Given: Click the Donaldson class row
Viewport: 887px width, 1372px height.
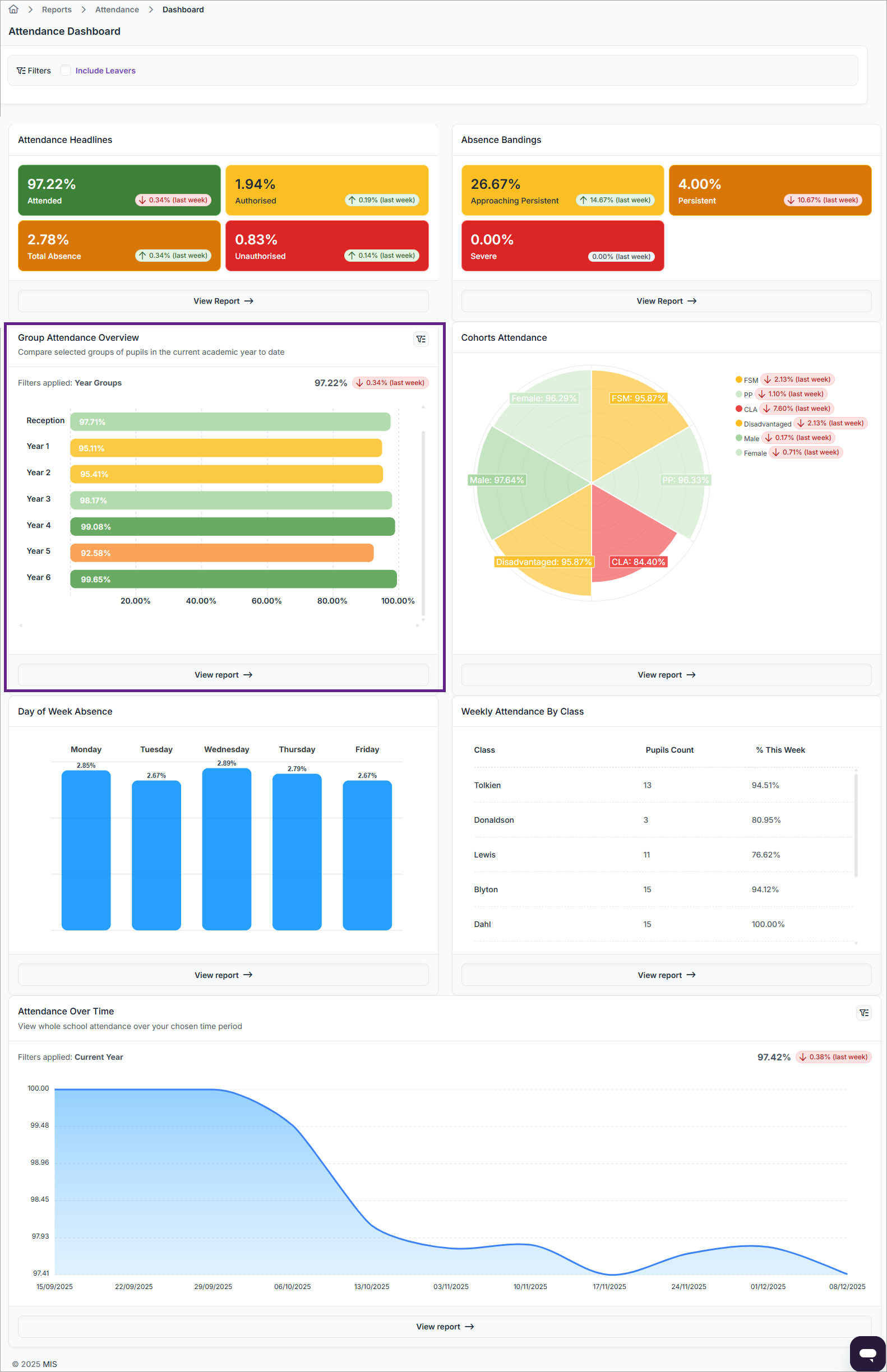Looking at the screenshot, I should (663, 820).
